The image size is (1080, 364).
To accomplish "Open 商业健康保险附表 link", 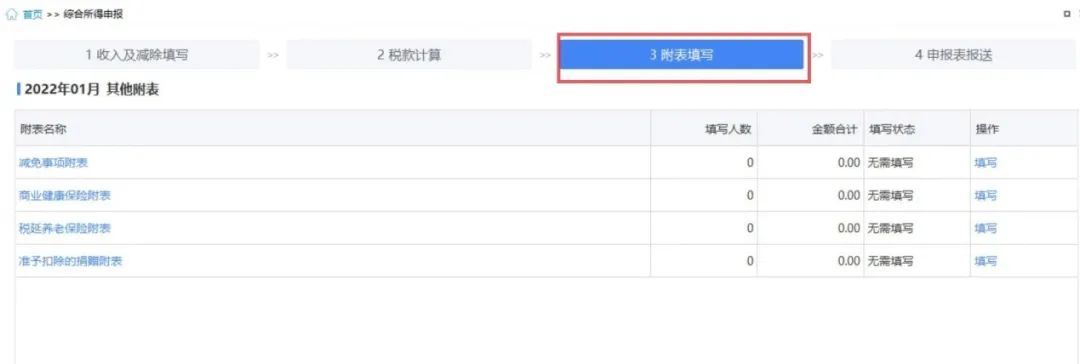I will point(65,196).
